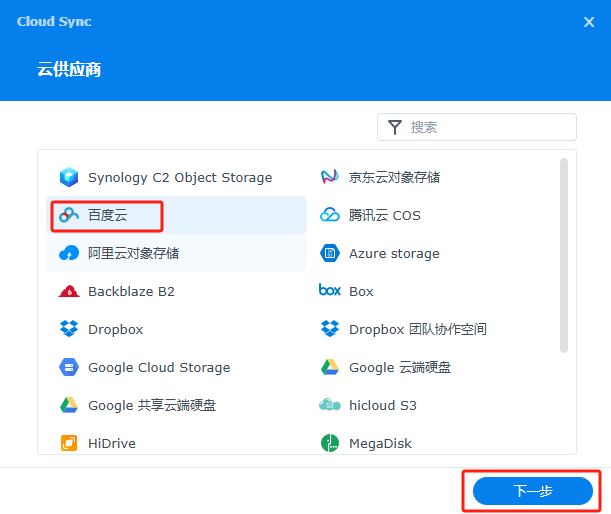The height and width of the screenshot is (514, 611).
Task: Choose the hicloud S3 label
Action: click(383, 406)
